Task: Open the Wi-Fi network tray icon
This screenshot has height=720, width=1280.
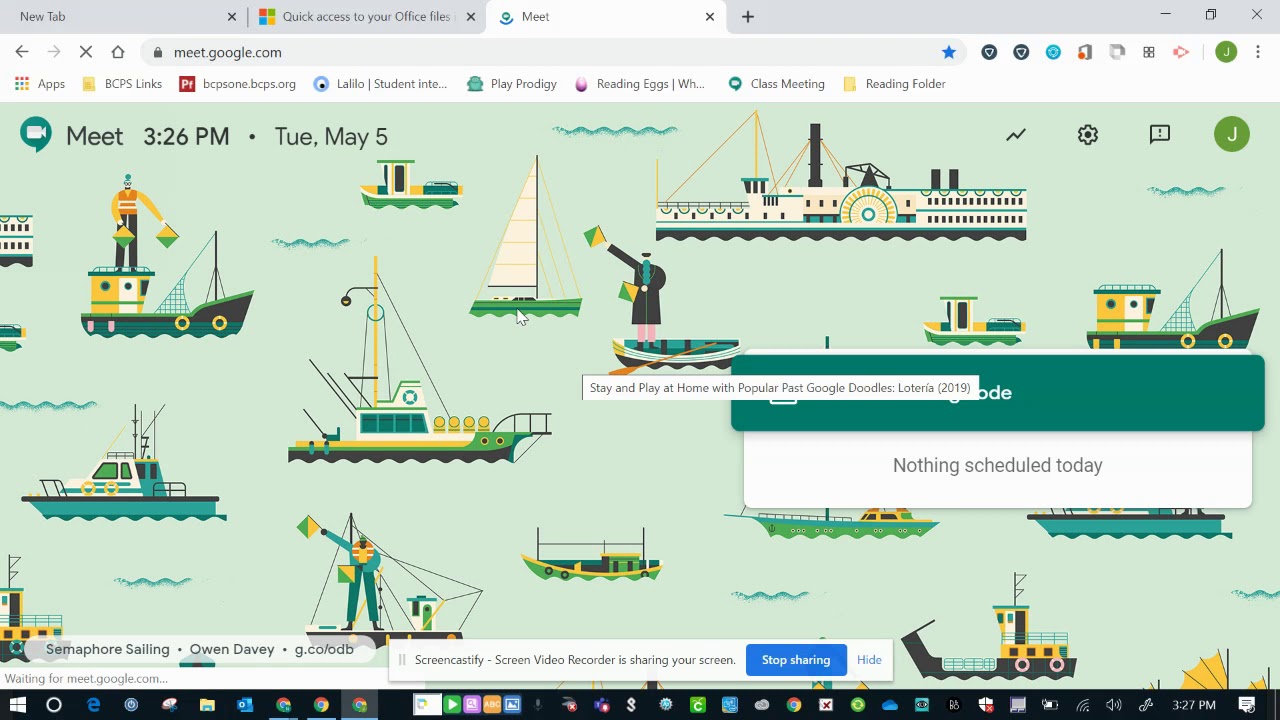Action: click(1082, 705)
